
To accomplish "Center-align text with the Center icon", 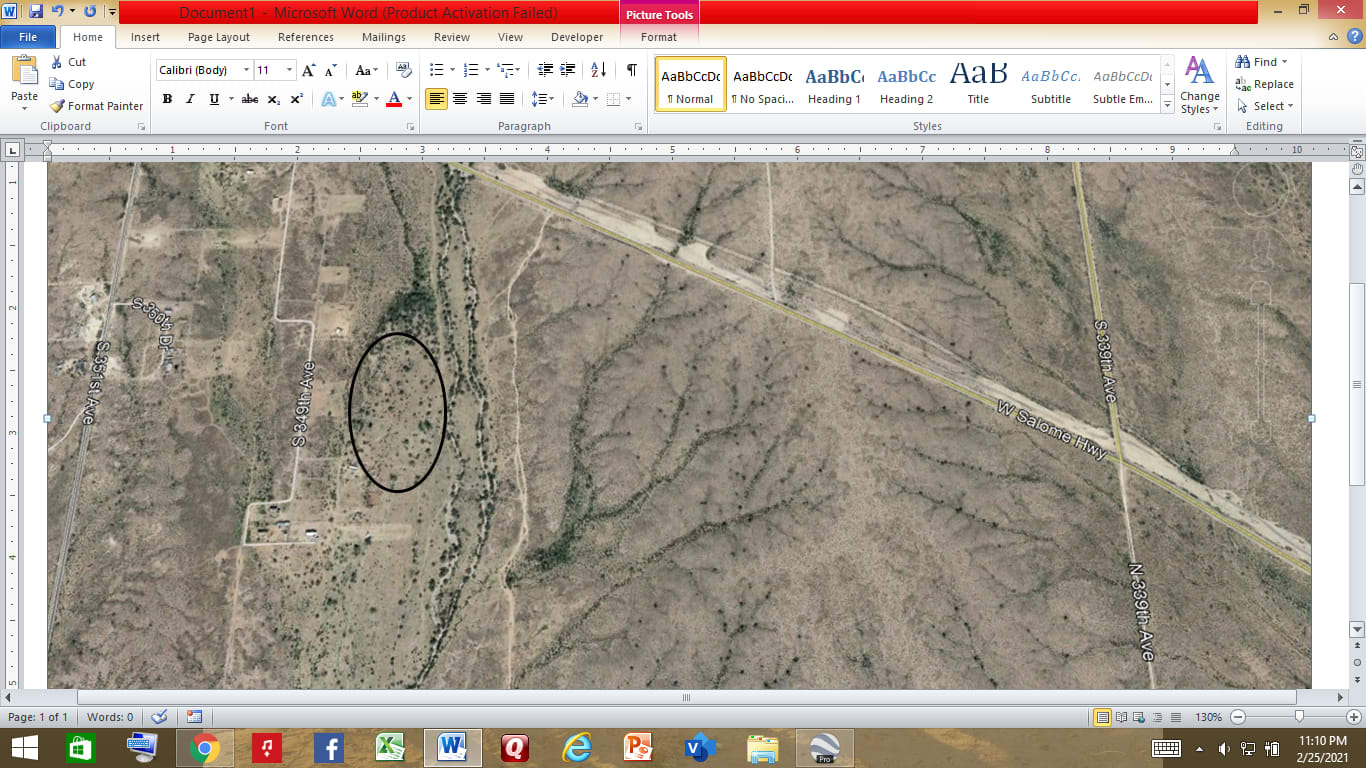I will click(x=460, y=99).
